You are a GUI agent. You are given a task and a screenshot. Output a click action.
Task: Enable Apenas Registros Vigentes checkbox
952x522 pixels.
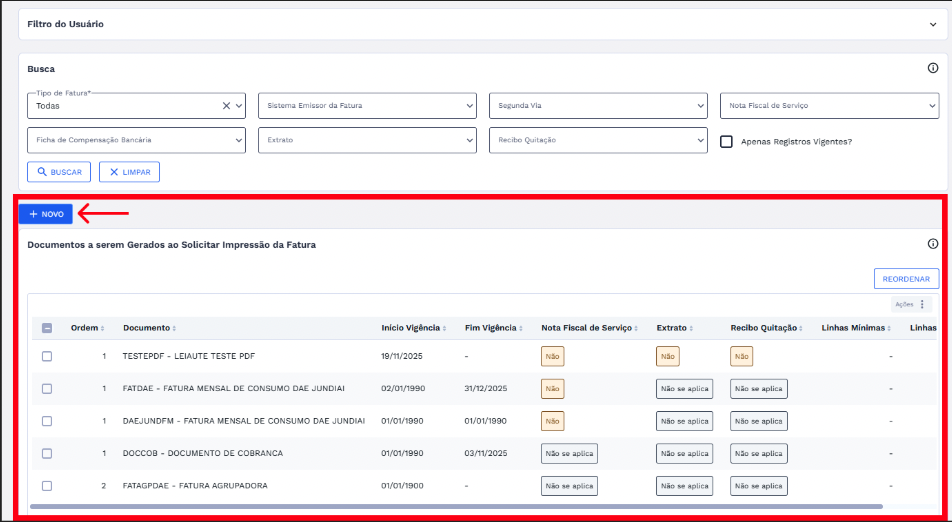pyautogui.click(x=727, y=141)
